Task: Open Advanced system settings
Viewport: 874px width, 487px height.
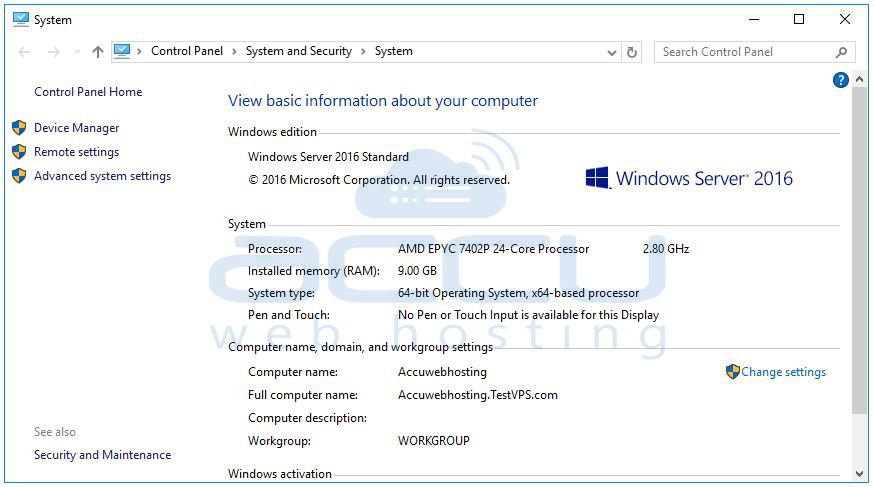Action: coord(103,176)
